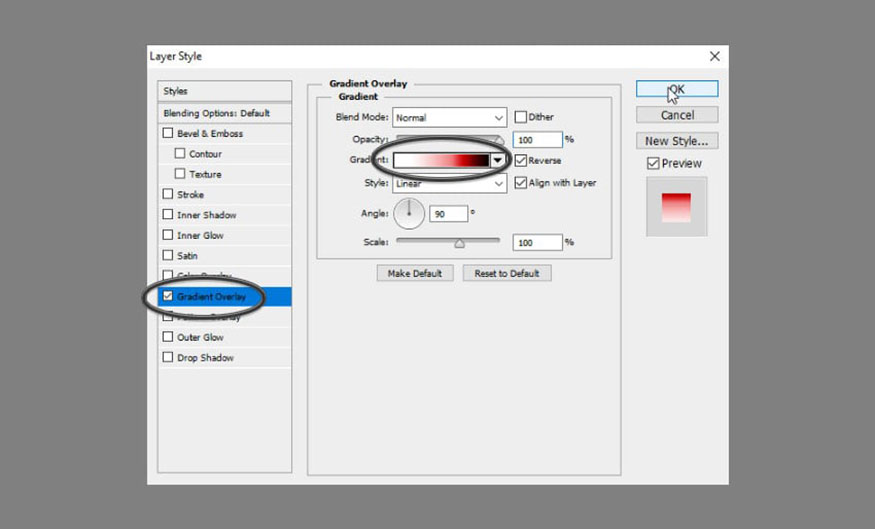
Task: Enable the Inner Glow checkbox
Action: coord(168,235)
